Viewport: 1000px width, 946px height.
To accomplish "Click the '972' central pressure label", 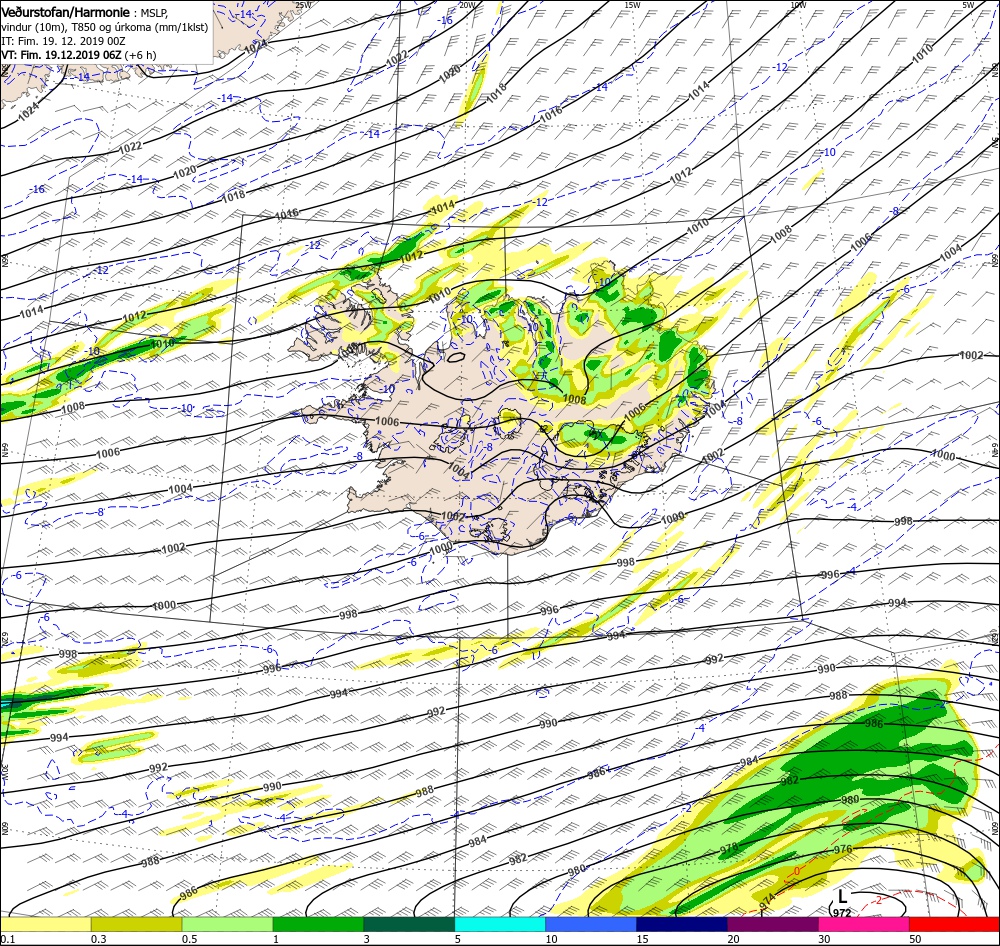I will click(842, 913).
